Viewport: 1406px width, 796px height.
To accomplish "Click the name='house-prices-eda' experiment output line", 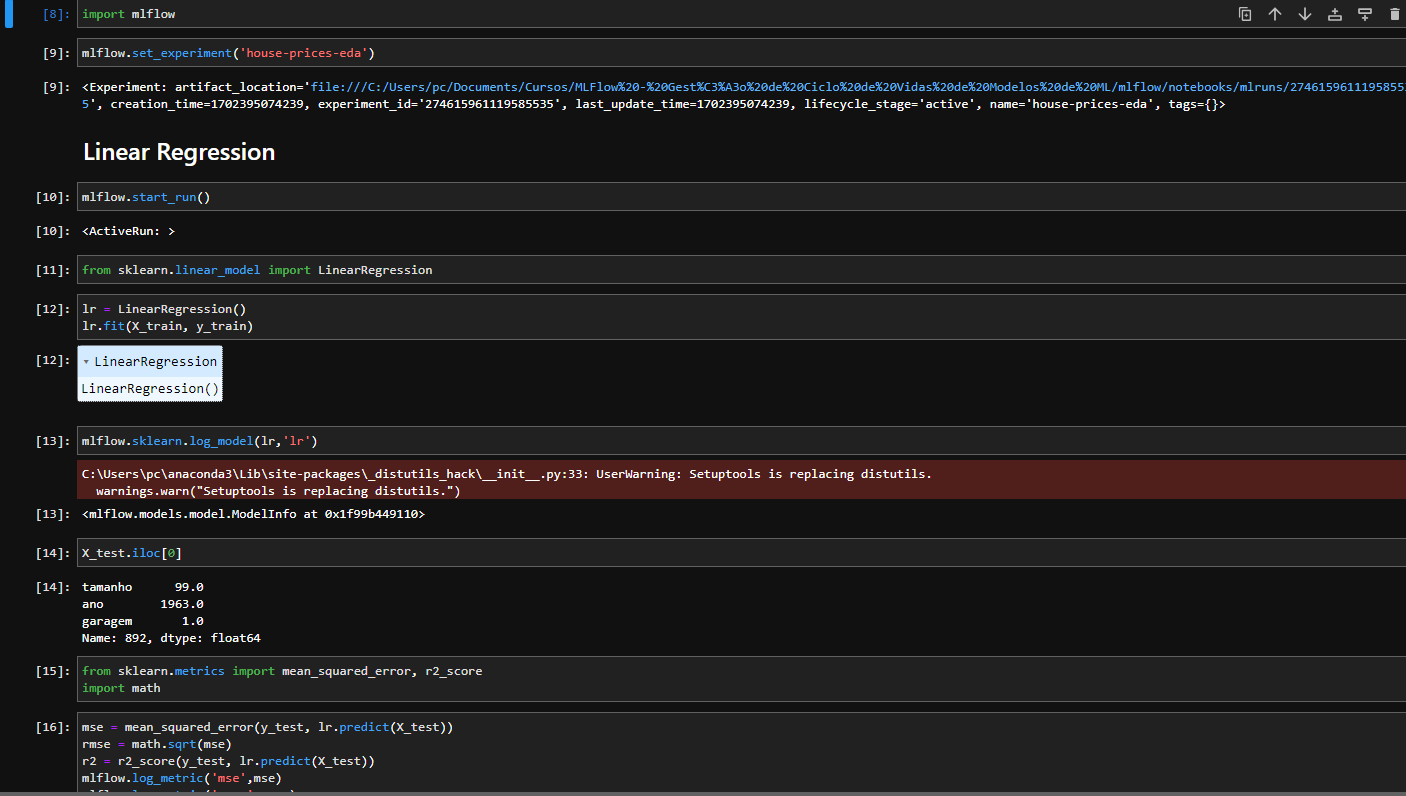I will [x=654, y=104].
